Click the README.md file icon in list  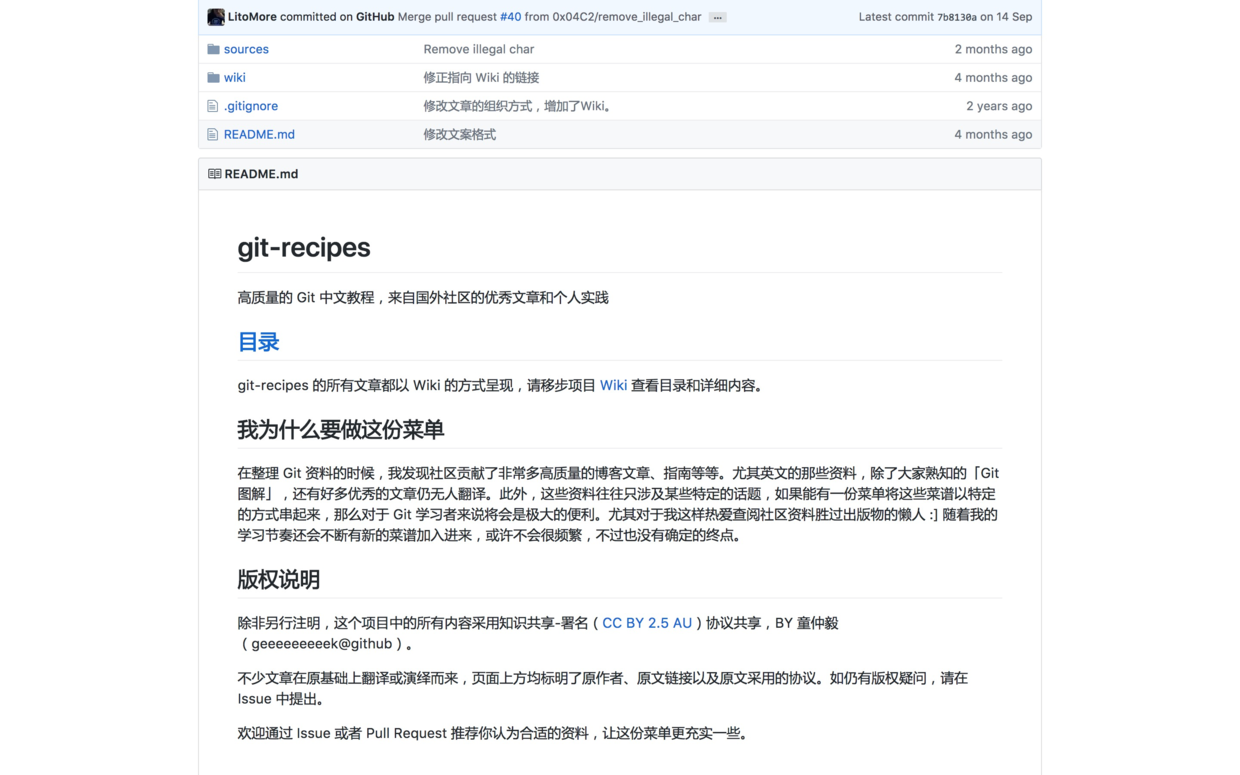point(213,134)
